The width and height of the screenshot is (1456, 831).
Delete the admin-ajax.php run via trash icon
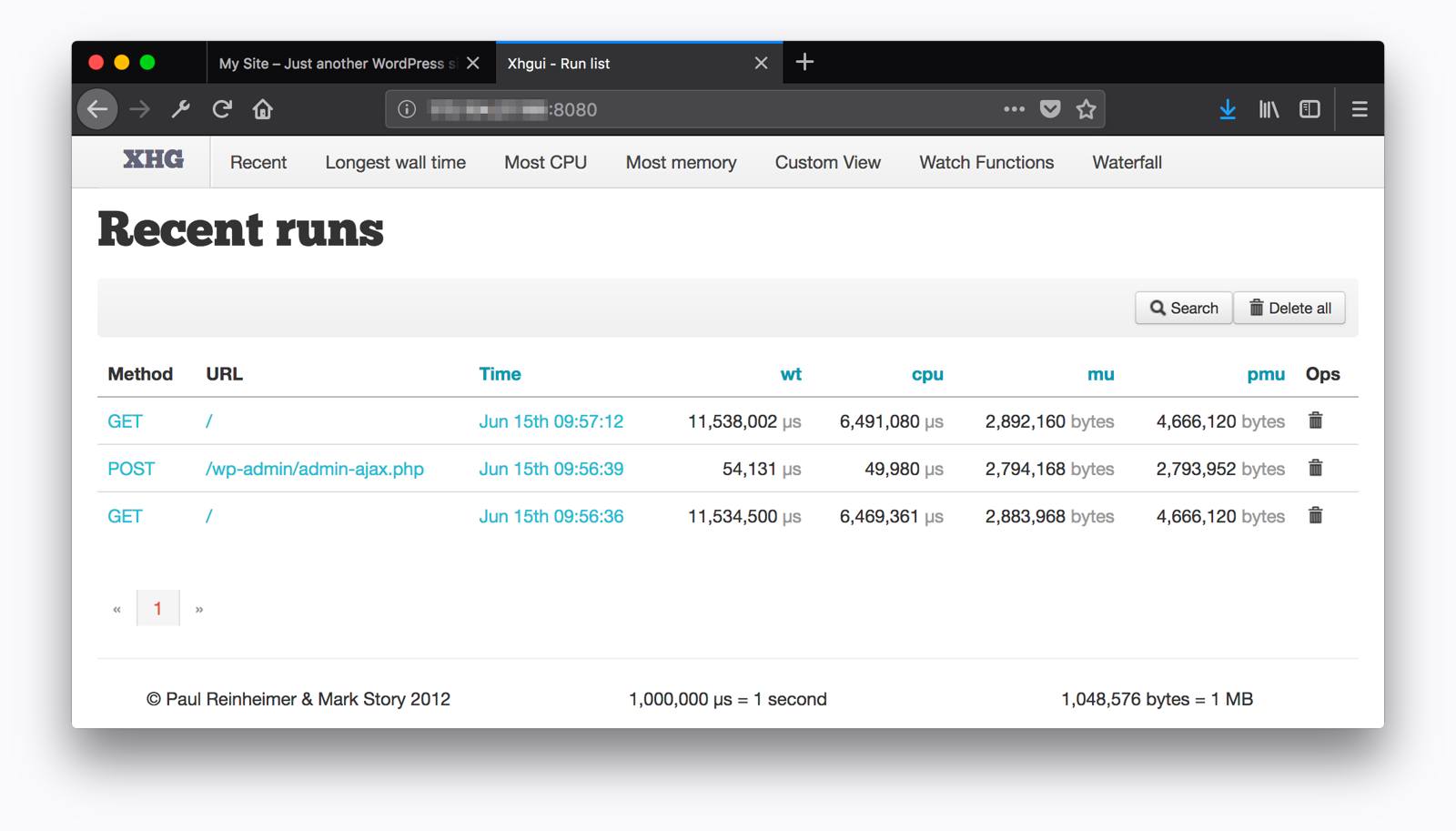point(1316,468)
